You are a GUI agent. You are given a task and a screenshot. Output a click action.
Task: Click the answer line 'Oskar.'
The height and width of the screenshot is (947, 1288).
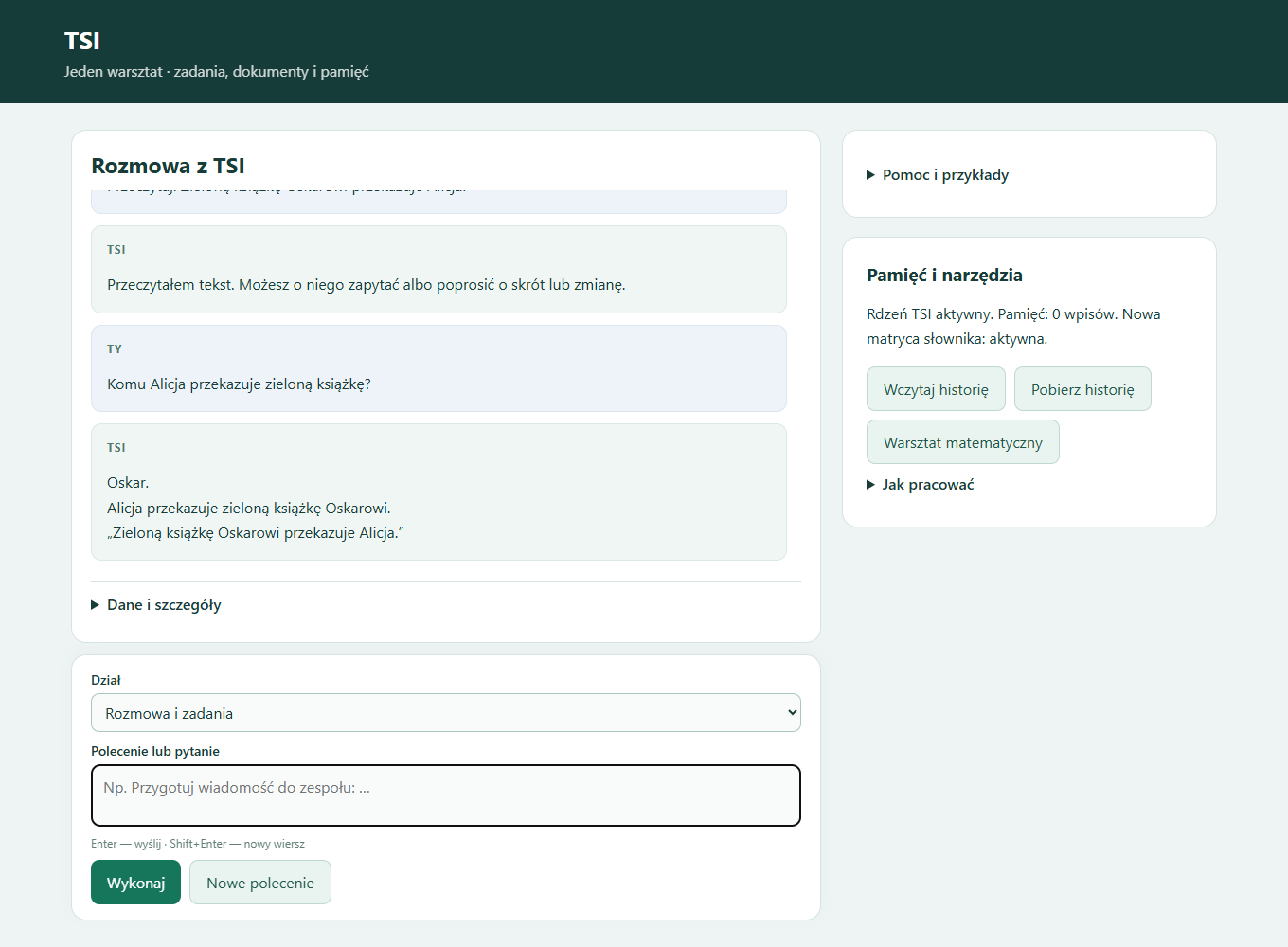pos(128,483)
